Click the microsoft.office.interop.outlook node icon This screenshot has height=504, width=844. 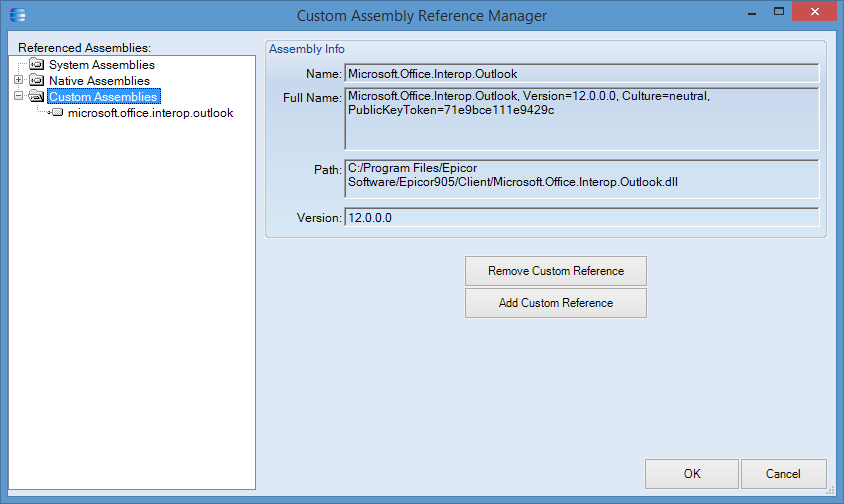[x=58, y=113]
